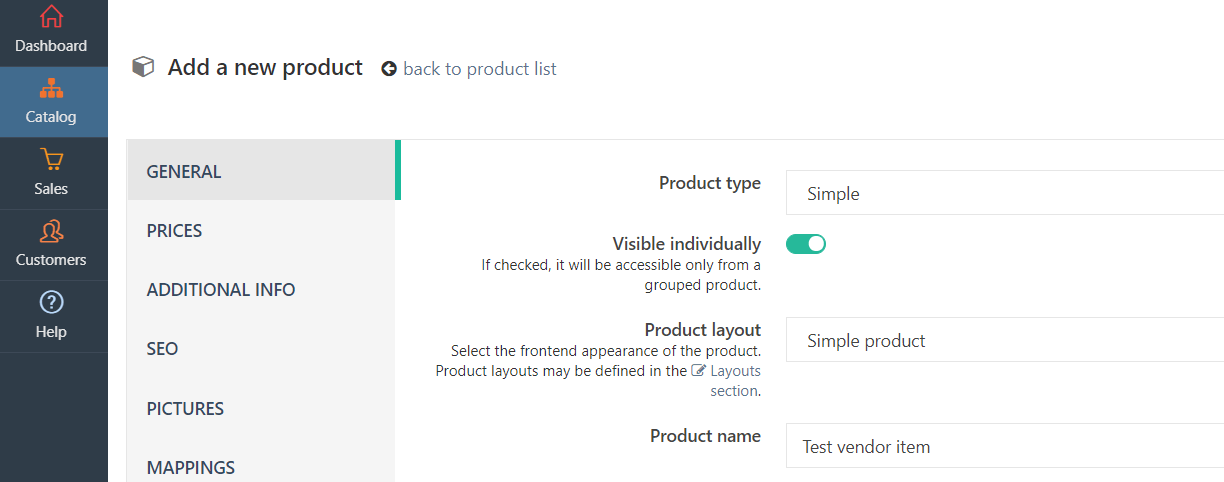Open the Help question mark icon

coord(51,302)
